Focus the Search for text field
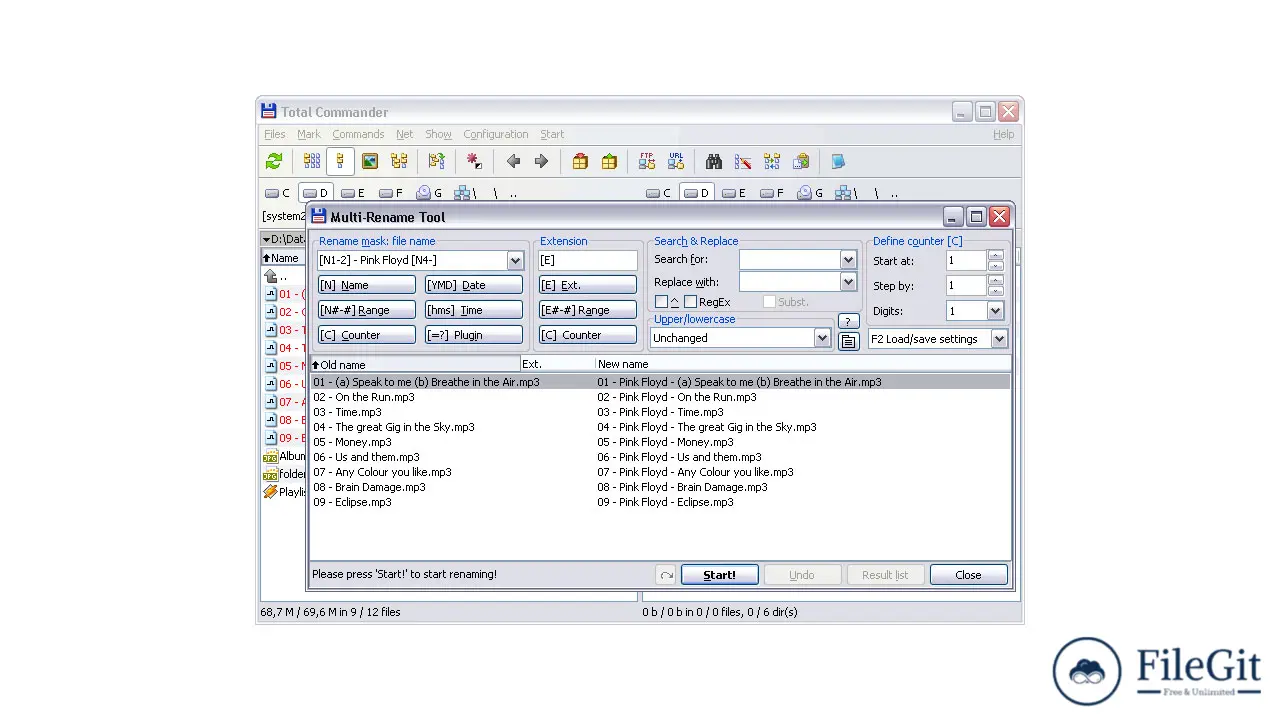The image size is (1280, 720). click(x=789, y=259)
